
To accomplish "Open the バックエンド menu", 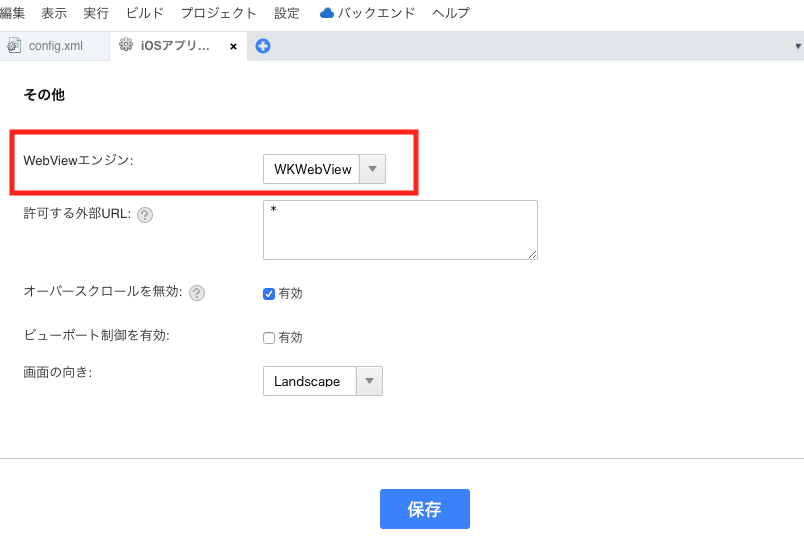I will pos(367,13).
